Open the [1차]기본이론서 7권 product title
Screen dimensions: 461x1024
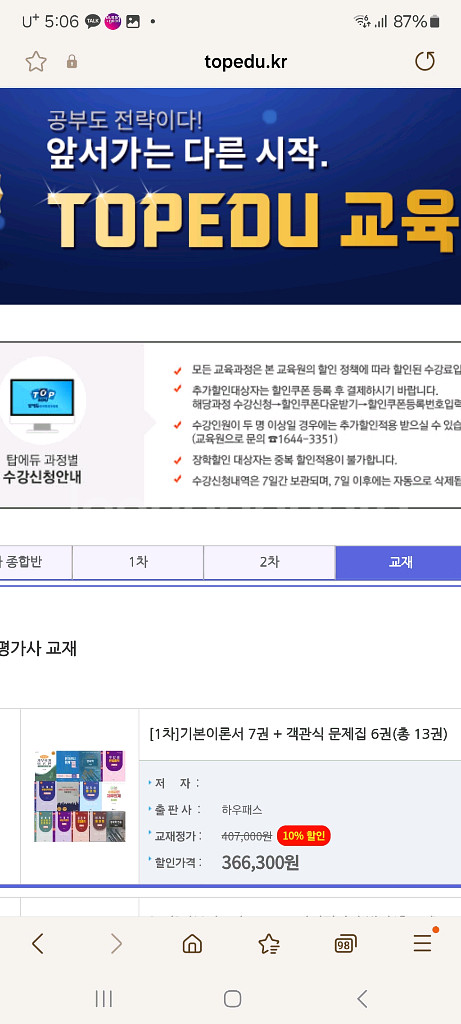tap(298, 734)
